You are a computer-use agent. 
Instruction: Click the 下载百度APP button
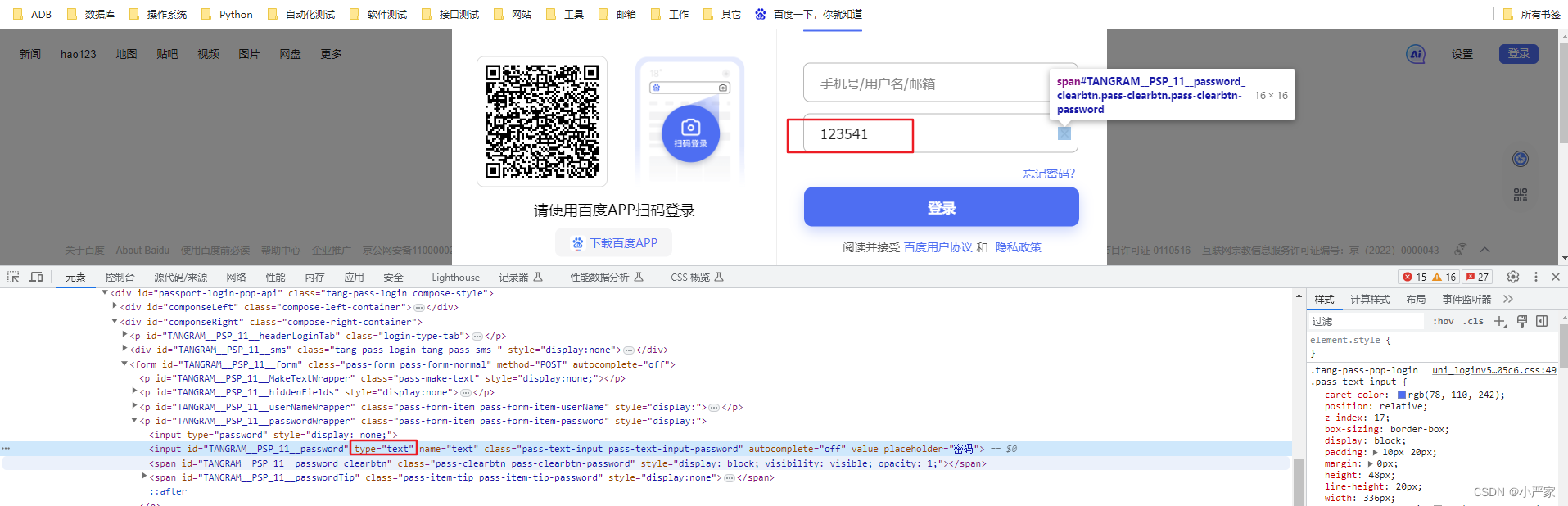point(614,243)
